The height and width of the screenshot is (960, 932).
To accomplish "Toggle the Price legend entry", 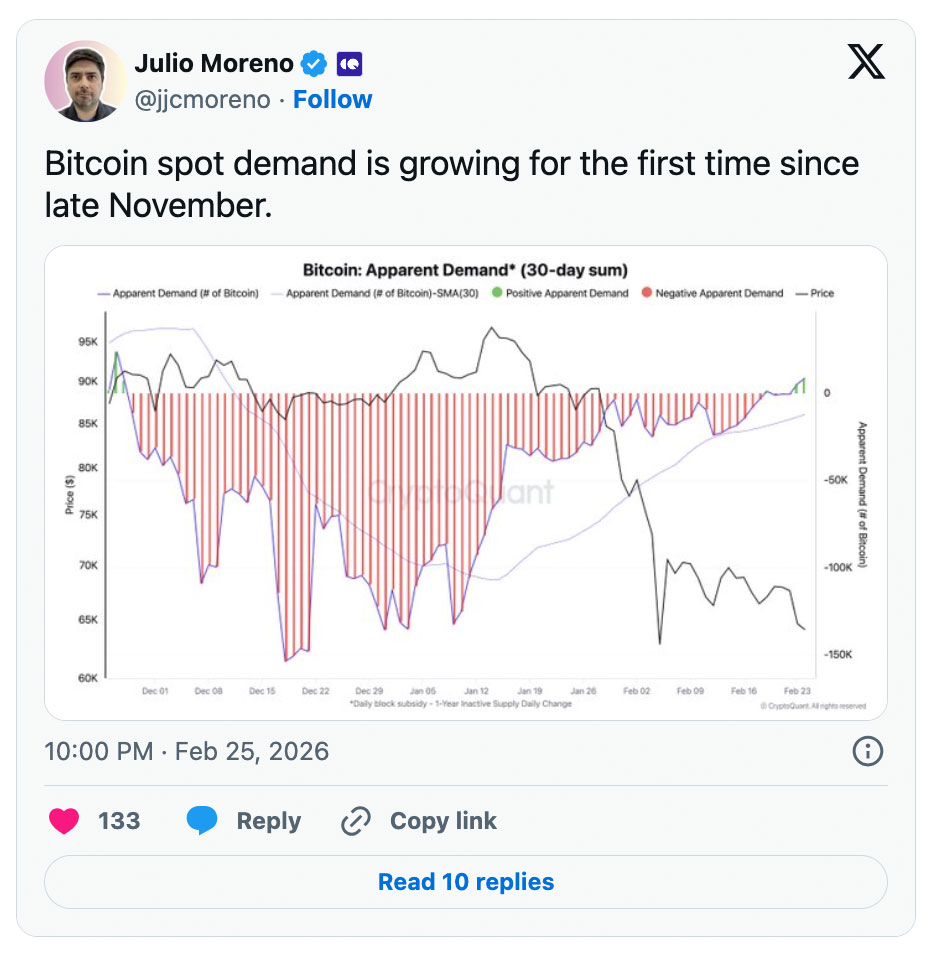I will click(815, 293).
